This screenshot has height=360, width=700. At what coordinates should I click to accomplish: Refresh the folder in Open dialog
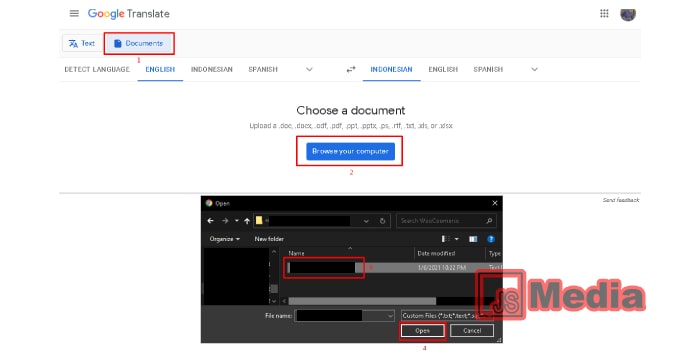click(383, 221)
